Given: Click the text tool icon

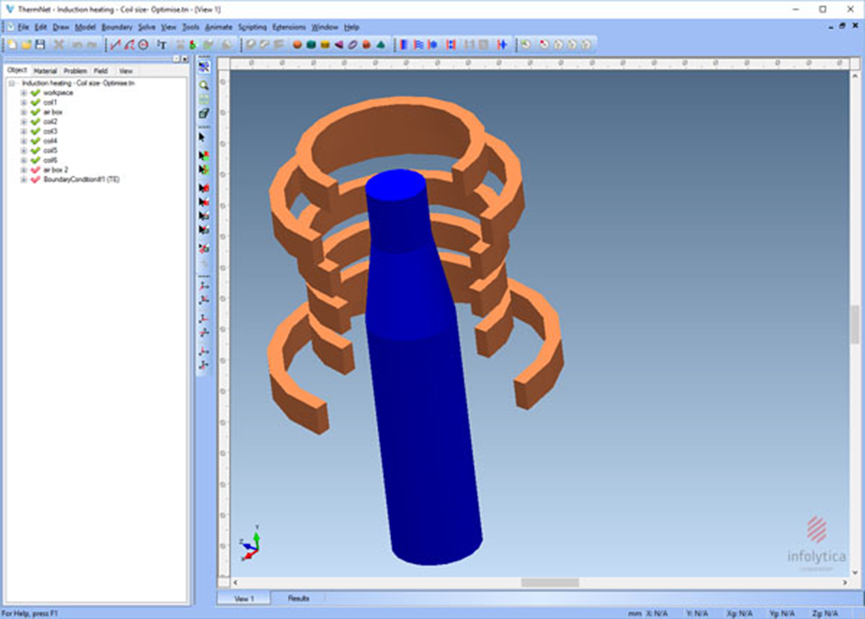Looking at the screenshot, I should [x=162, y=45].
